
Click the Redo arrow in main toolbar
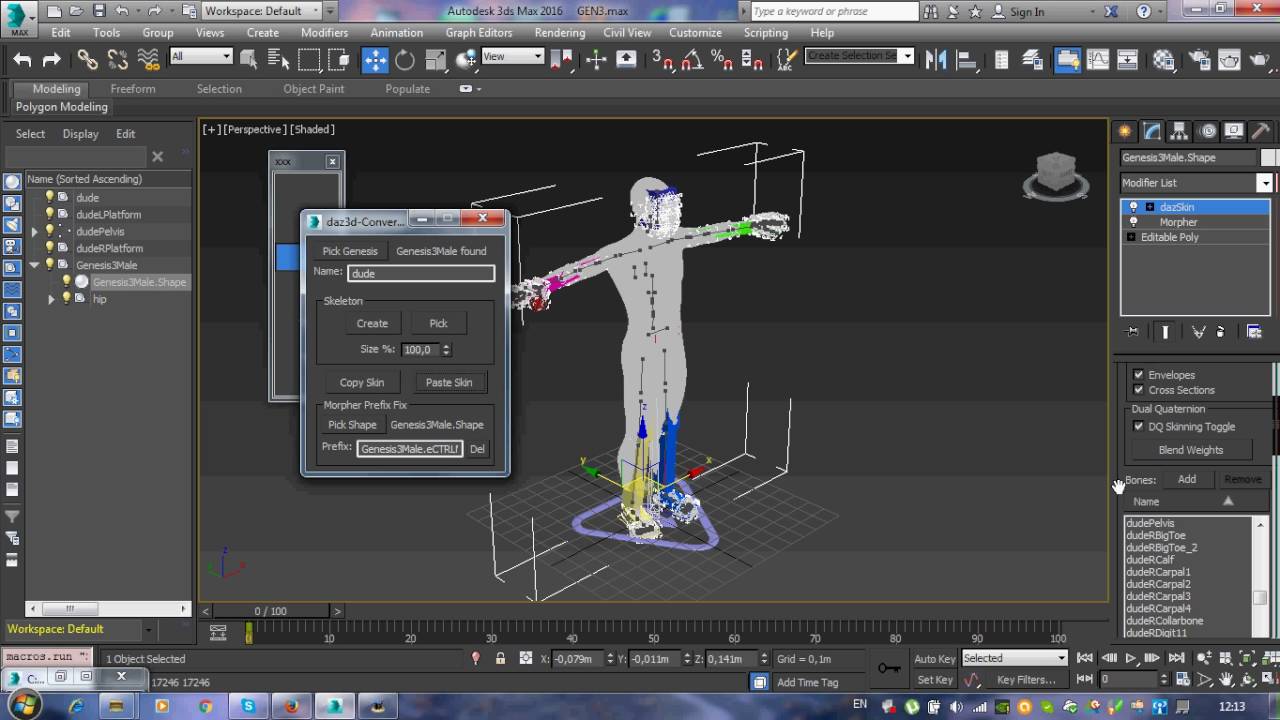[x=52, y=60]
